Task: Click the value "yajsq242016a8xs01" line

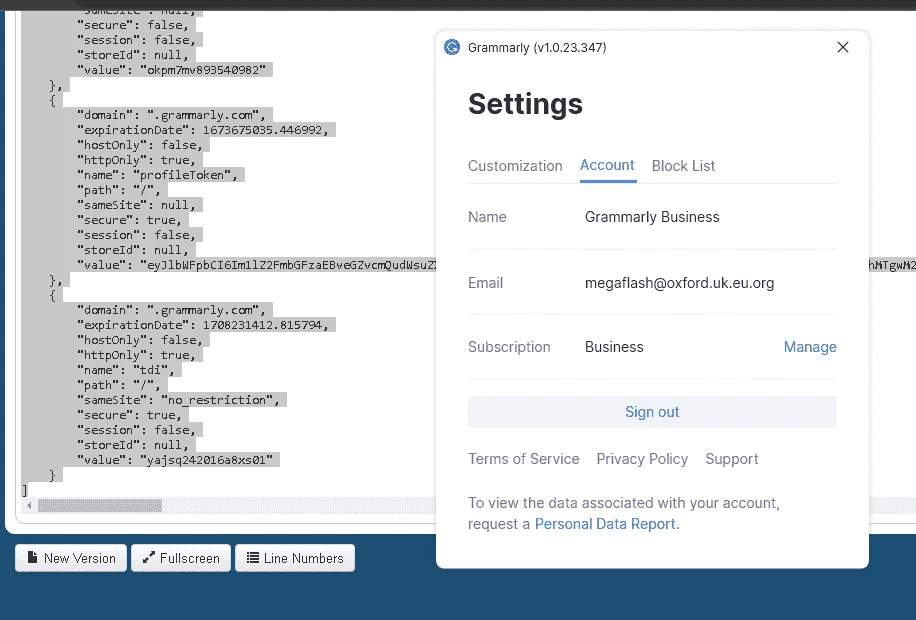Action: [x=175, y=460]
